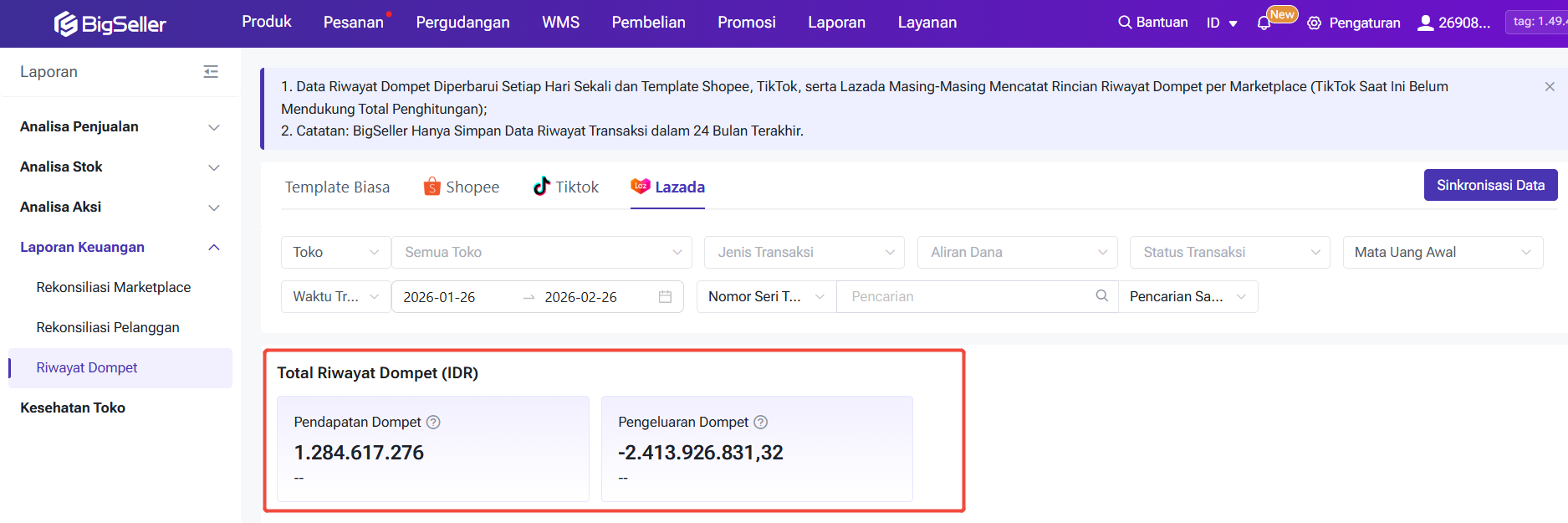Open the notification bell

[1264, 23]
